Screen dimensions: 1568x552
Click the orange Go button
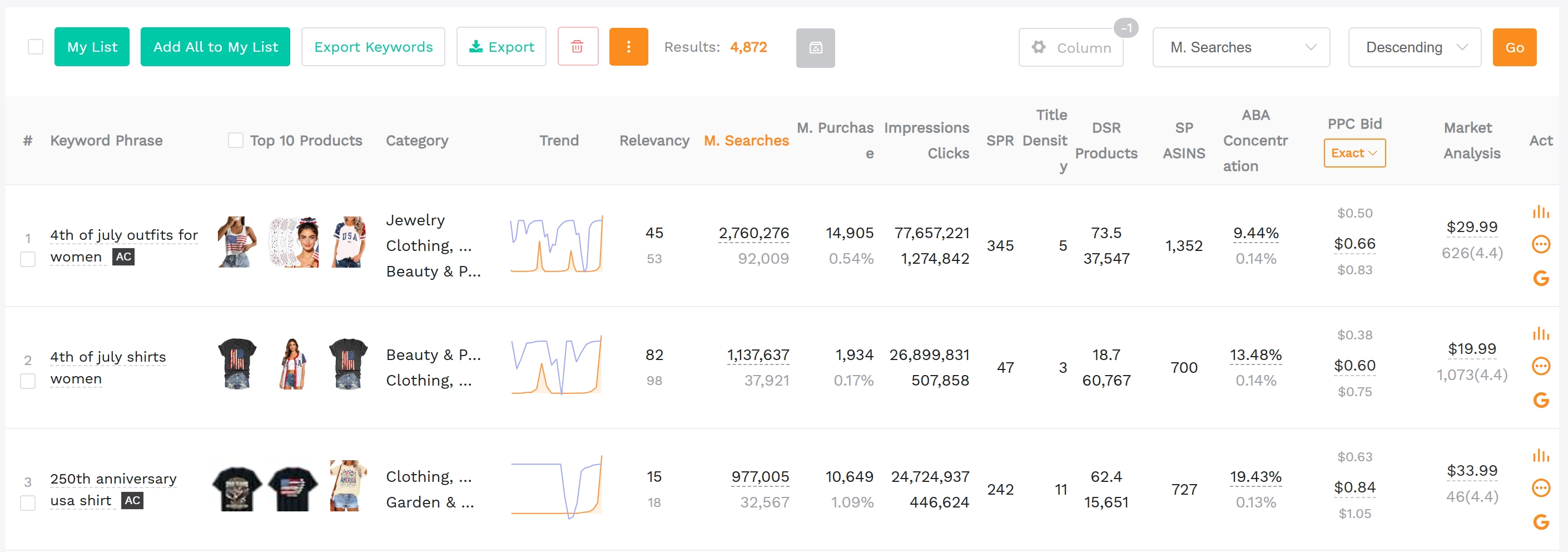point(1515,47)
